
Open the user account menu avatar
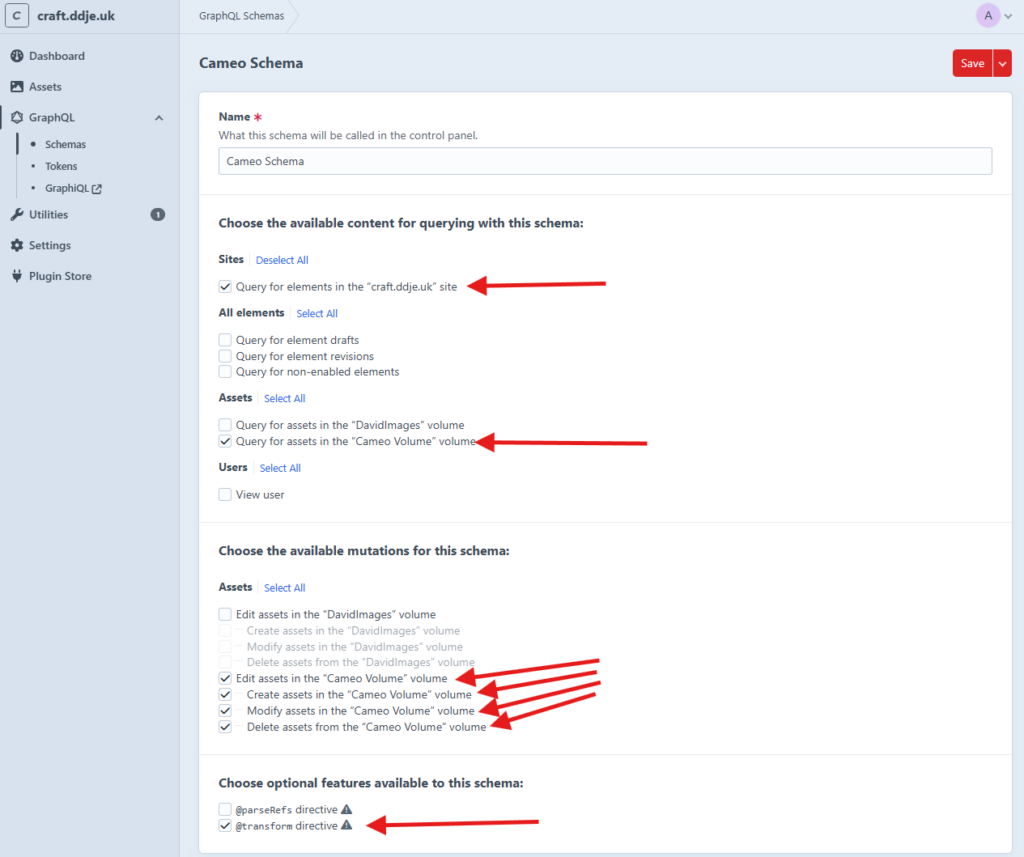click(x=988, y=15)
